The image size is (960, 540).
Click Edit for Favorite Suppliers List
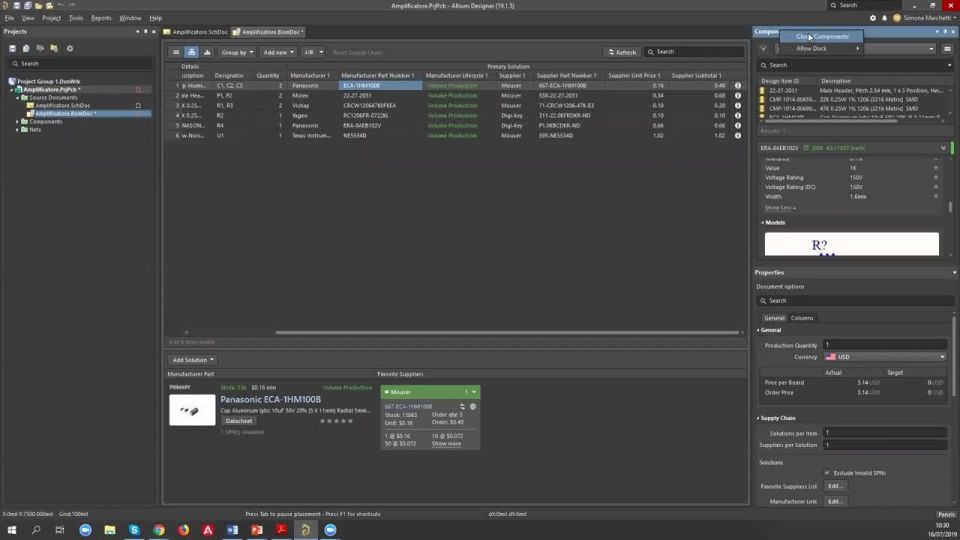point(835,486)
